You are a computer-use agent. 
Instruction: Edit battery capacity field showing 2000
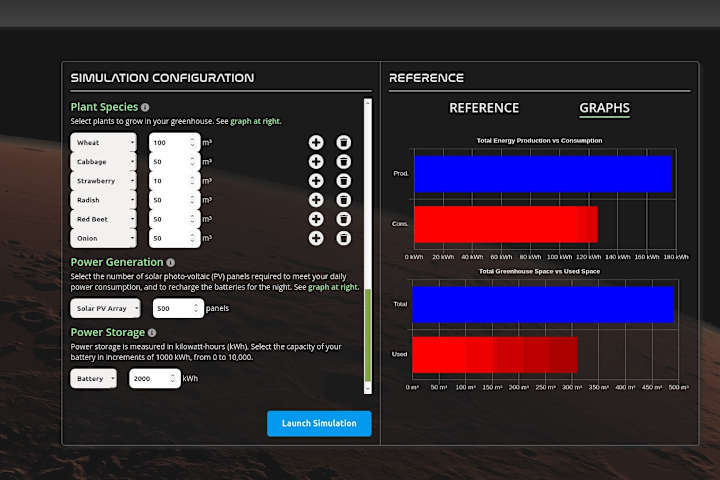point(155,378)
